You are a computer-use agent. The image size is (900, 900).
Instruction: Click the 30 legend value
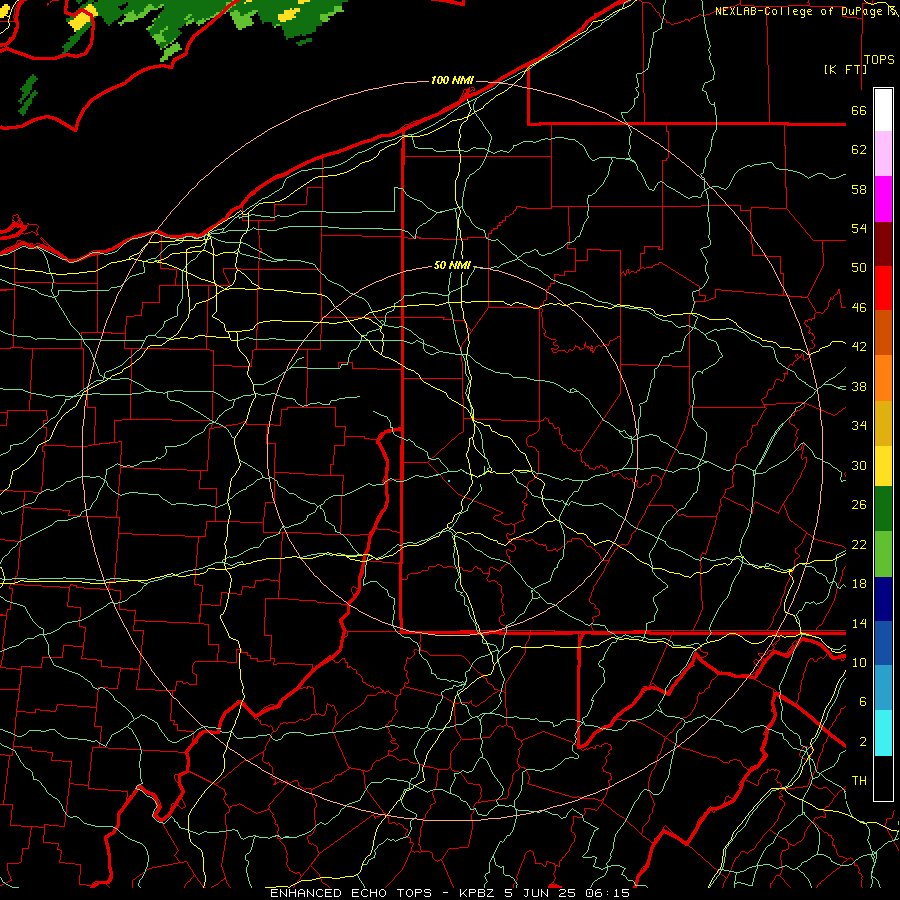(859, 465)
